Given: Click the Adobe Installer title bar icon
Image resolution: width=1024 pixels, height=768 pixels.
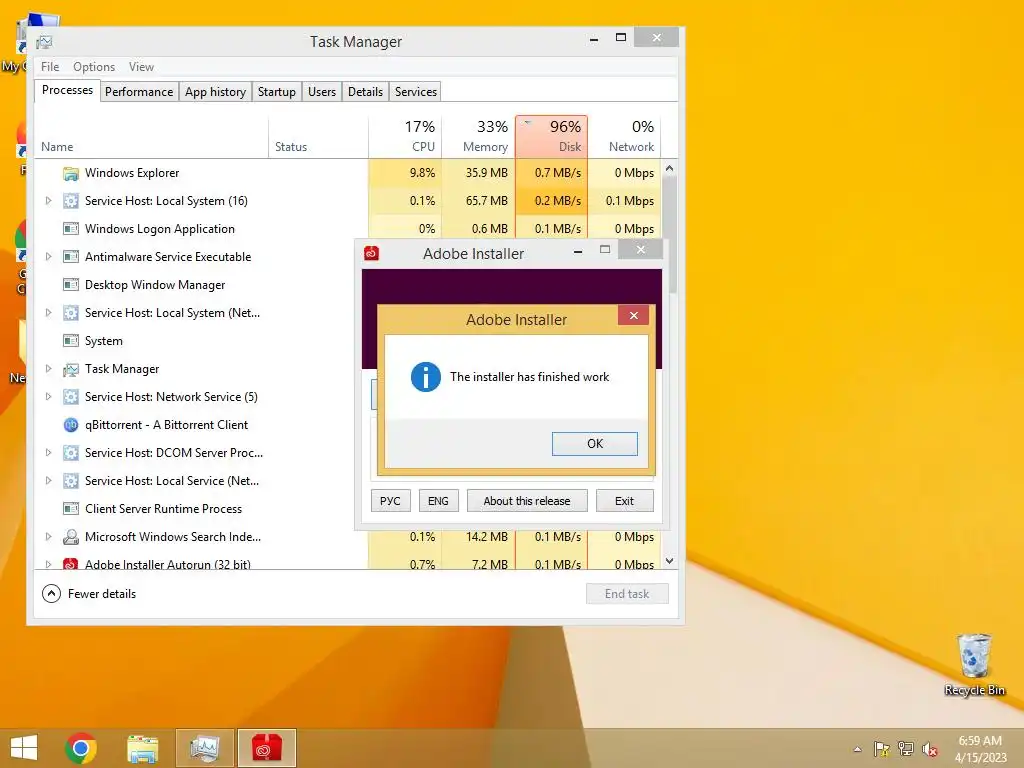Looking at the screenshot, I should click(372, 253).
